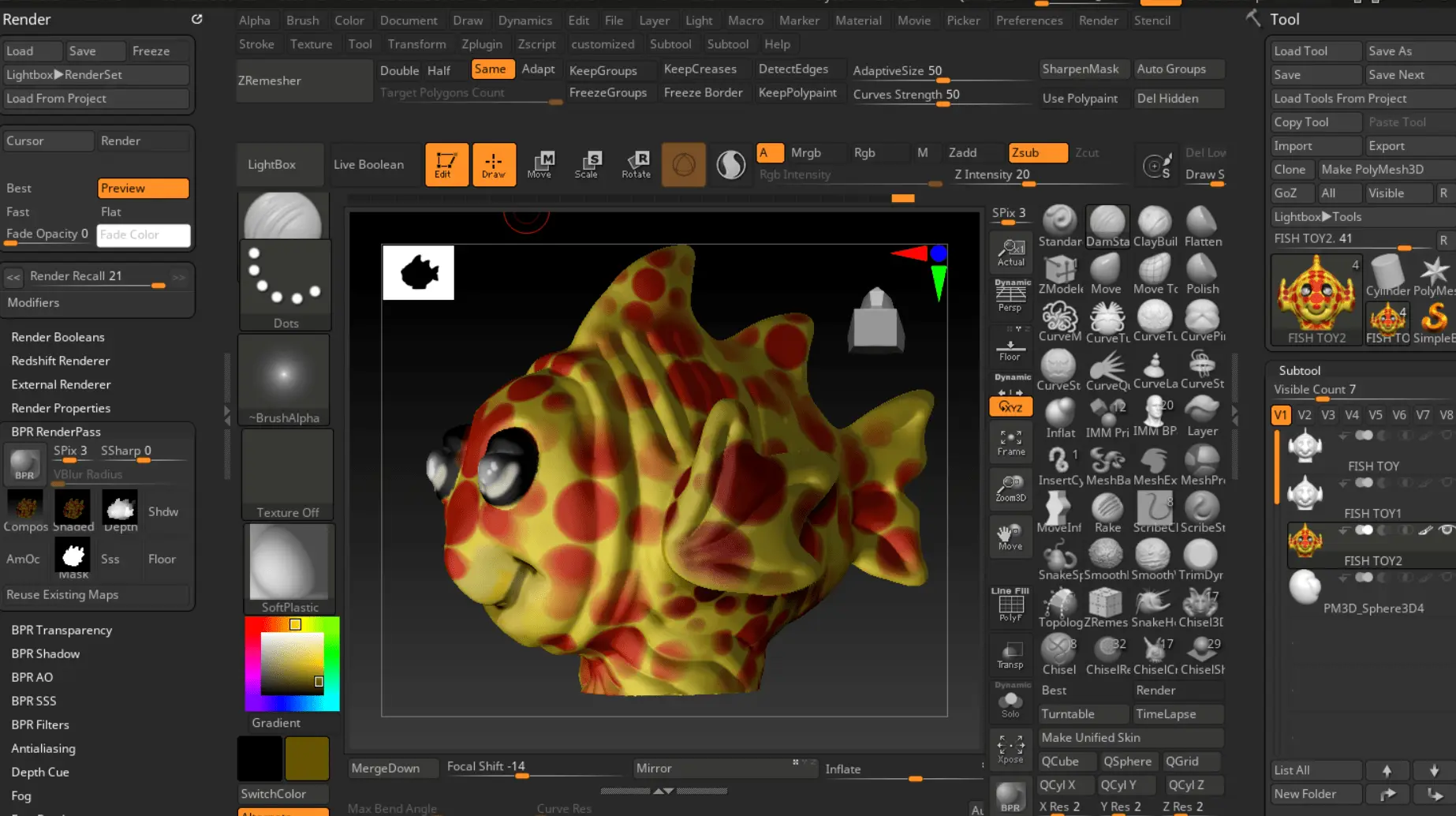Toggle the Floor grid icon

tap(1010, 348)
